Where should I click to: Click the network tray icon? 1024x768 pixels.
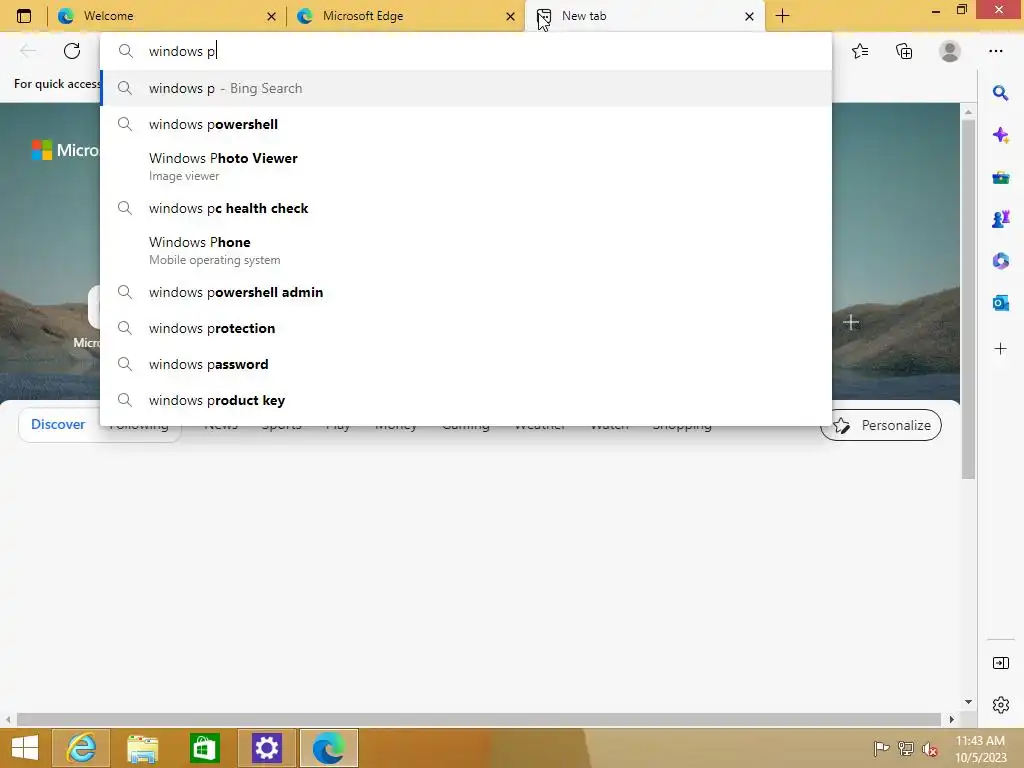[905, 748]
